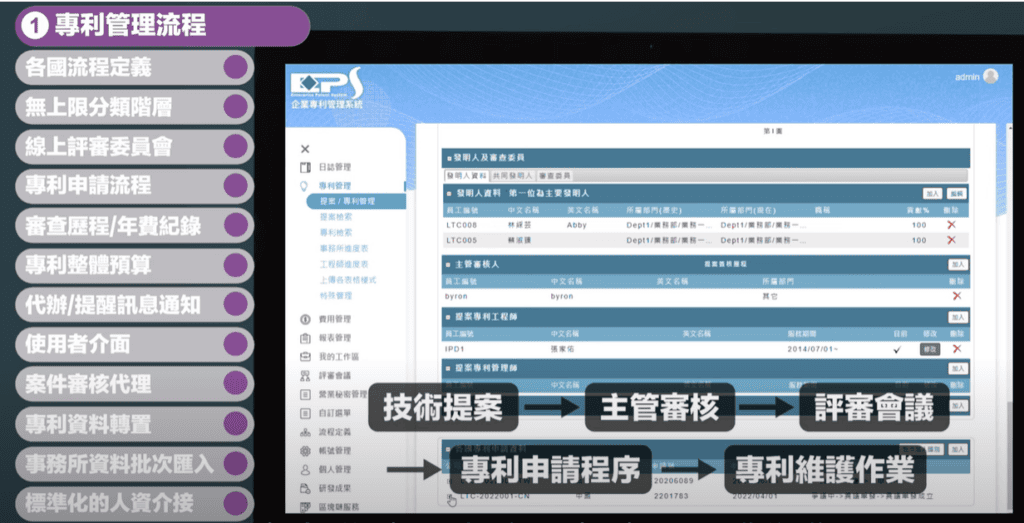Click the 帳號管理 gear icon

[304, 451]
